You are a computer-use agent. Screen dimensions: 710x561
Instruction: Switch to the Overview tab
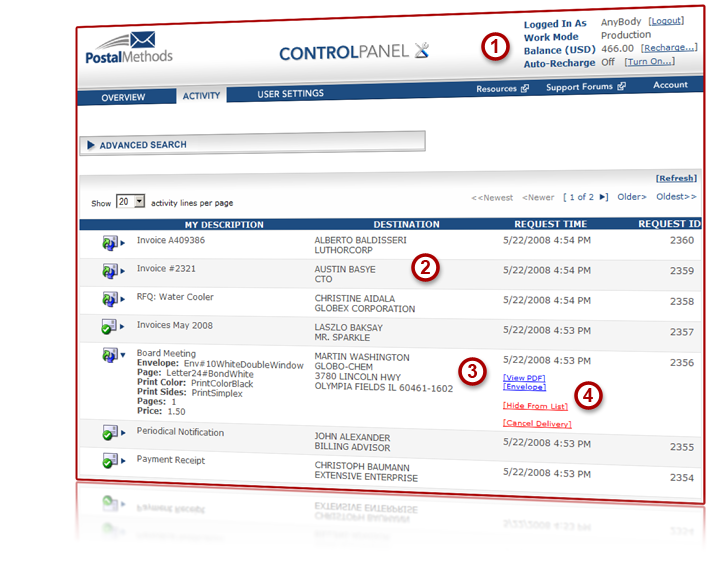point(123,97)
